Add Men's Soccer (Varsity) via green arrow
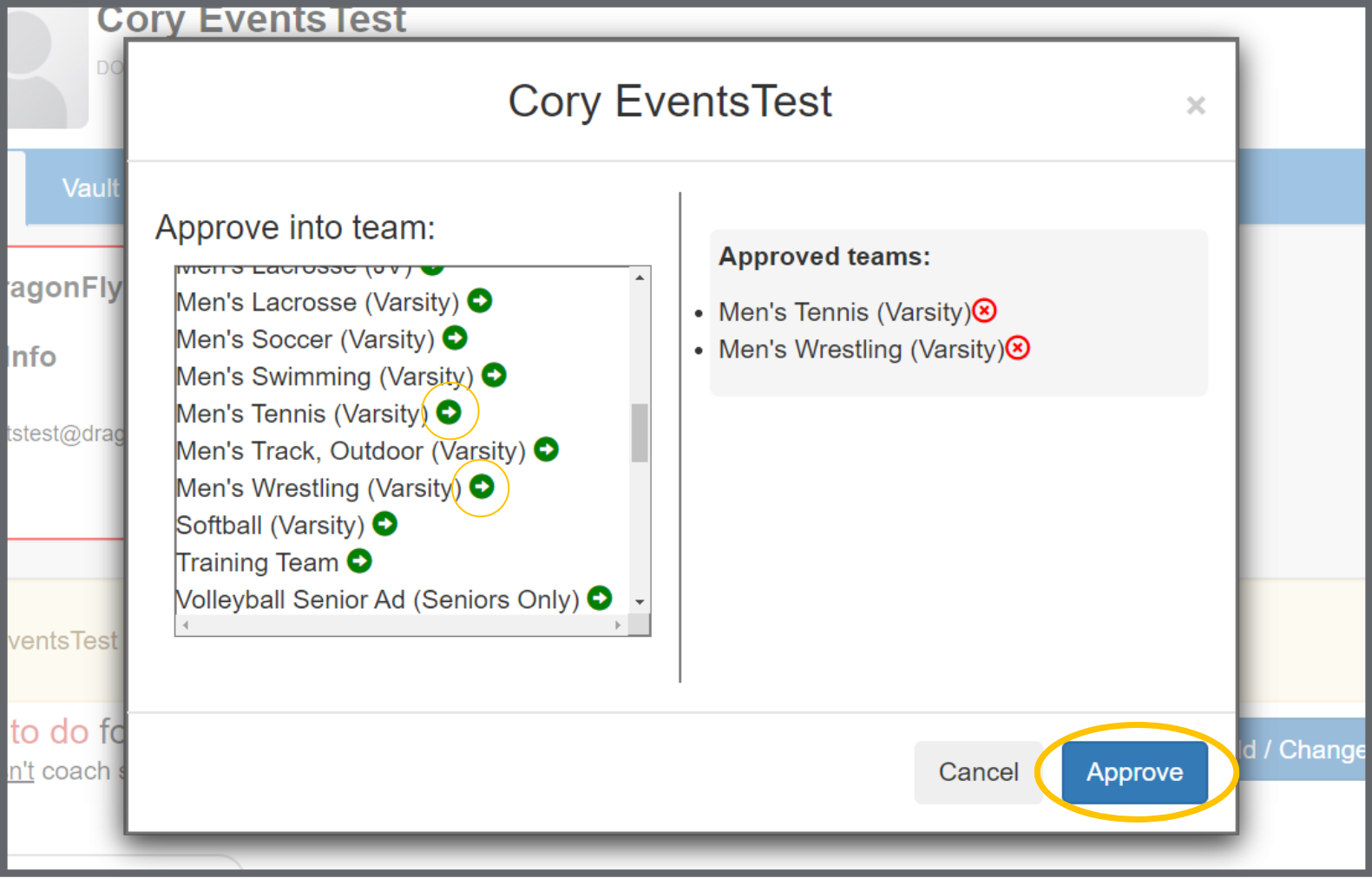Screen dimensions: 1372x878 [455, 338]
